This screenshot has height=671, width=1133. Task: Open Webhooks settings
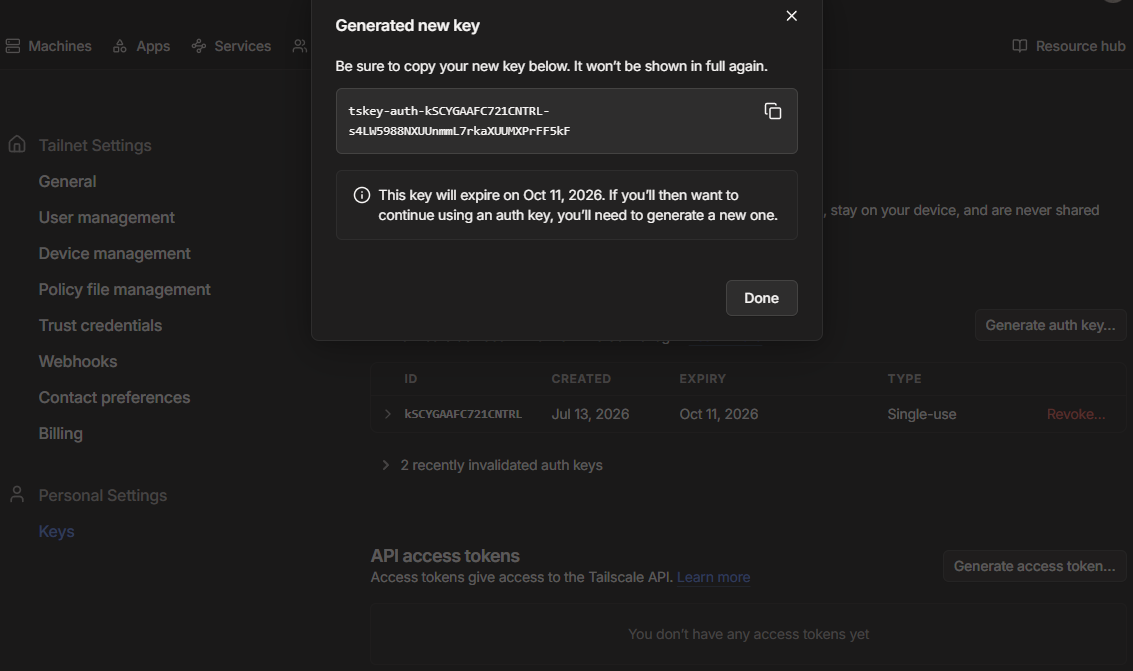[x=77, y=362]
